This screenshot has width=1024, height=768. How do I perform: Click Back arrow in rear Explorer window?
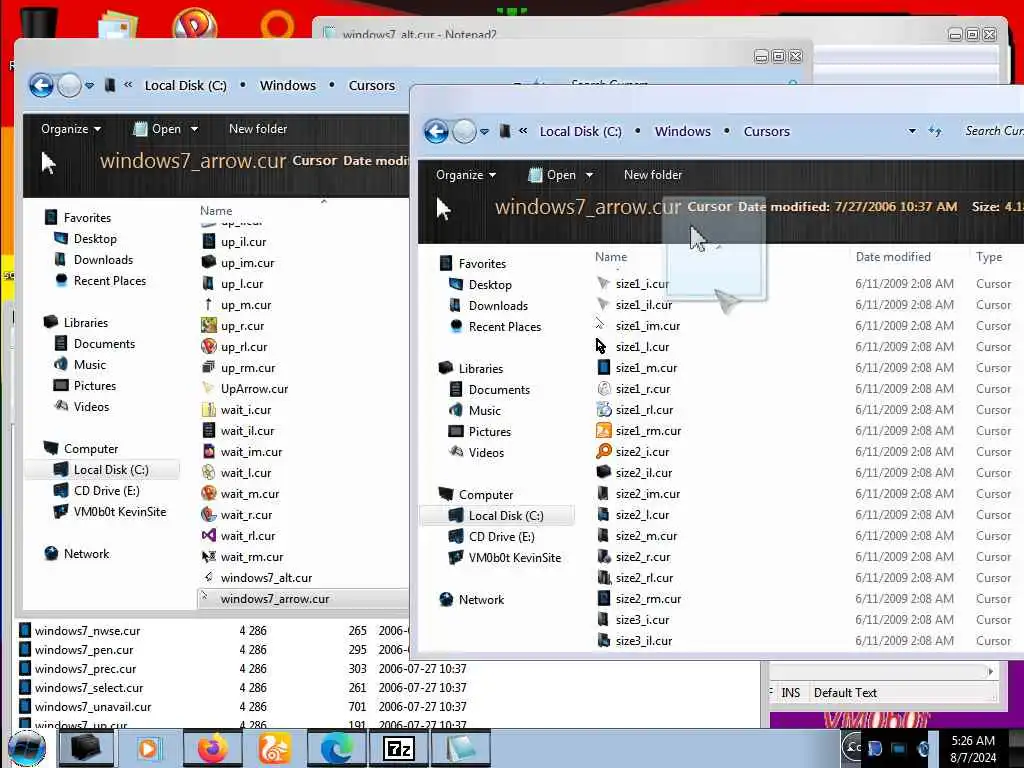pyautogui.click(x=41, y=86)
